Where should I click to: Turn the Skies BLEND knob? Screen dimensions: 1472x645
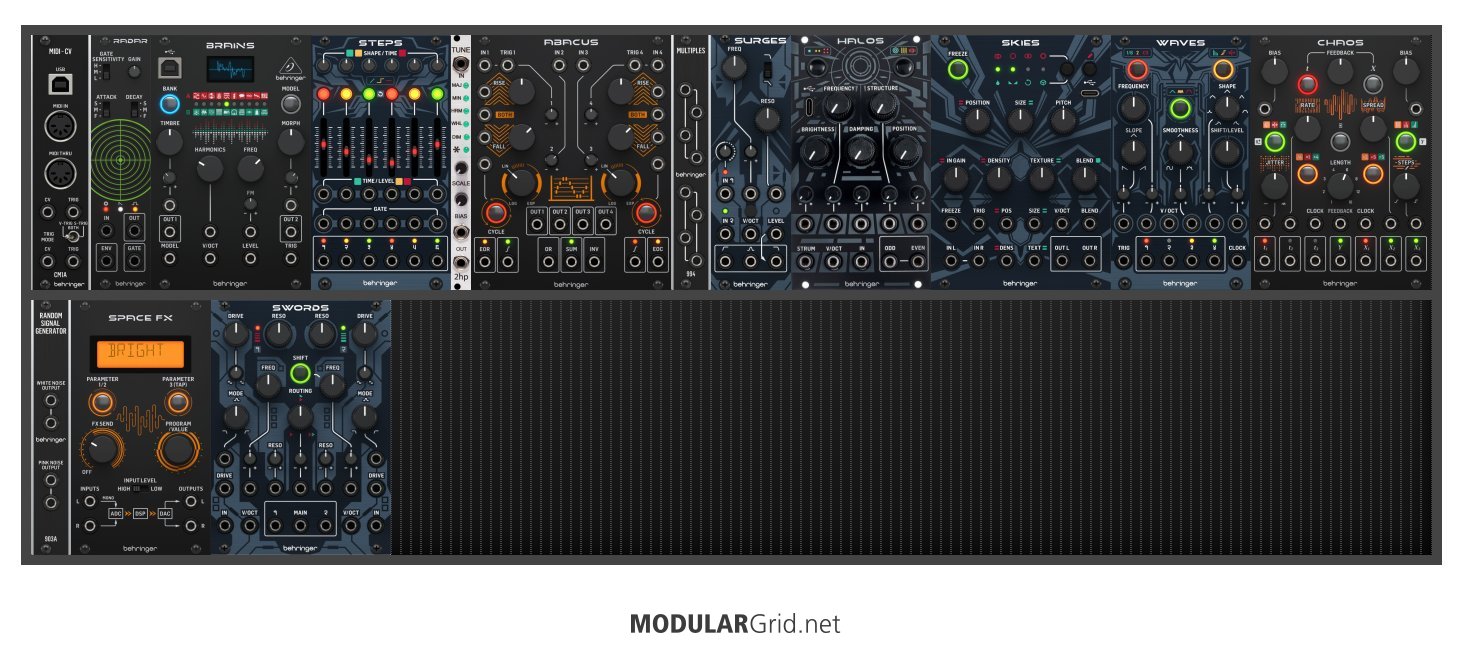[x=1085, y=178]
